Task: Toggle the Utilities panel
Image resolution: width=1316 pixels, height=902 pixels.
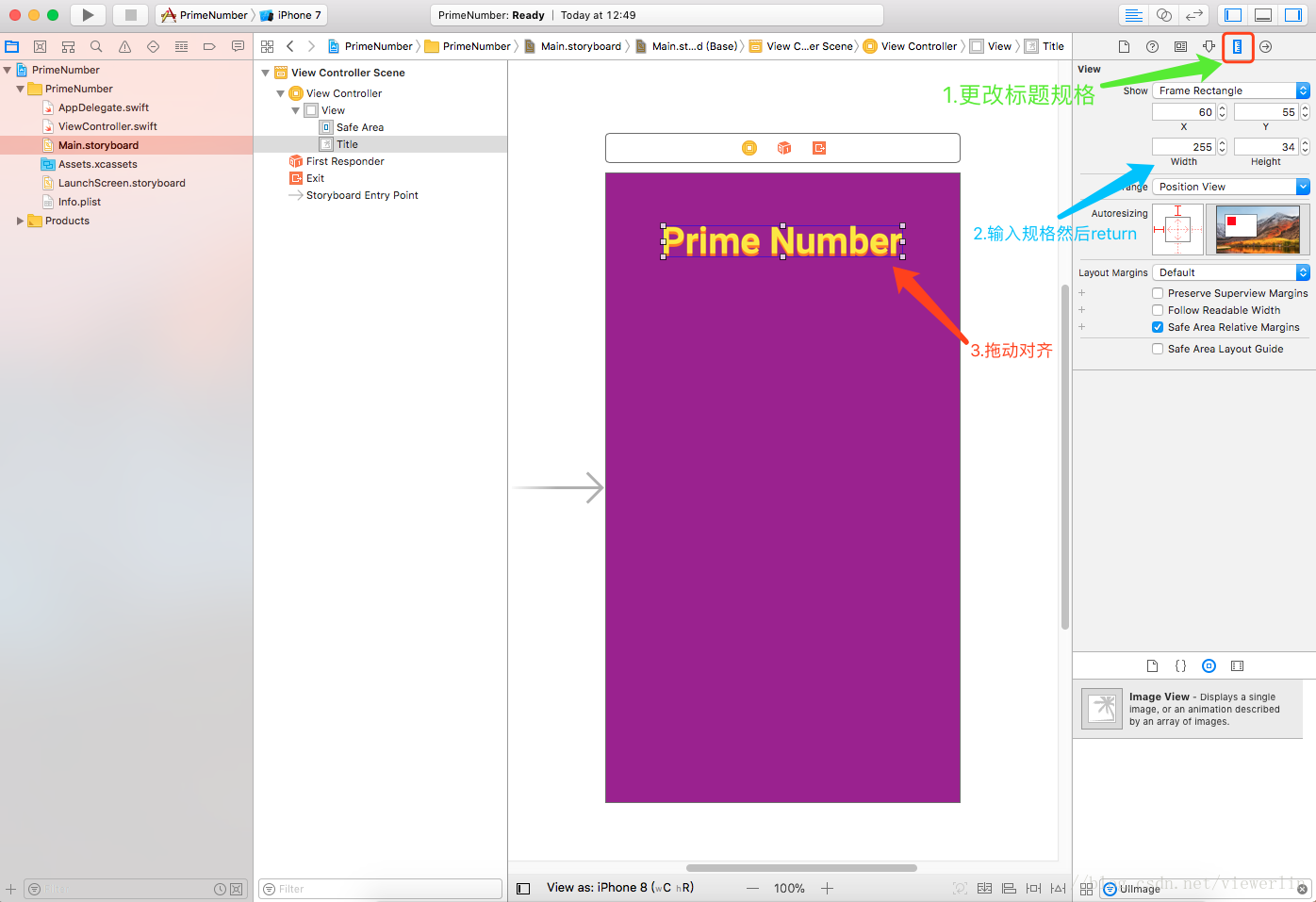Action: coord(1293,15)
